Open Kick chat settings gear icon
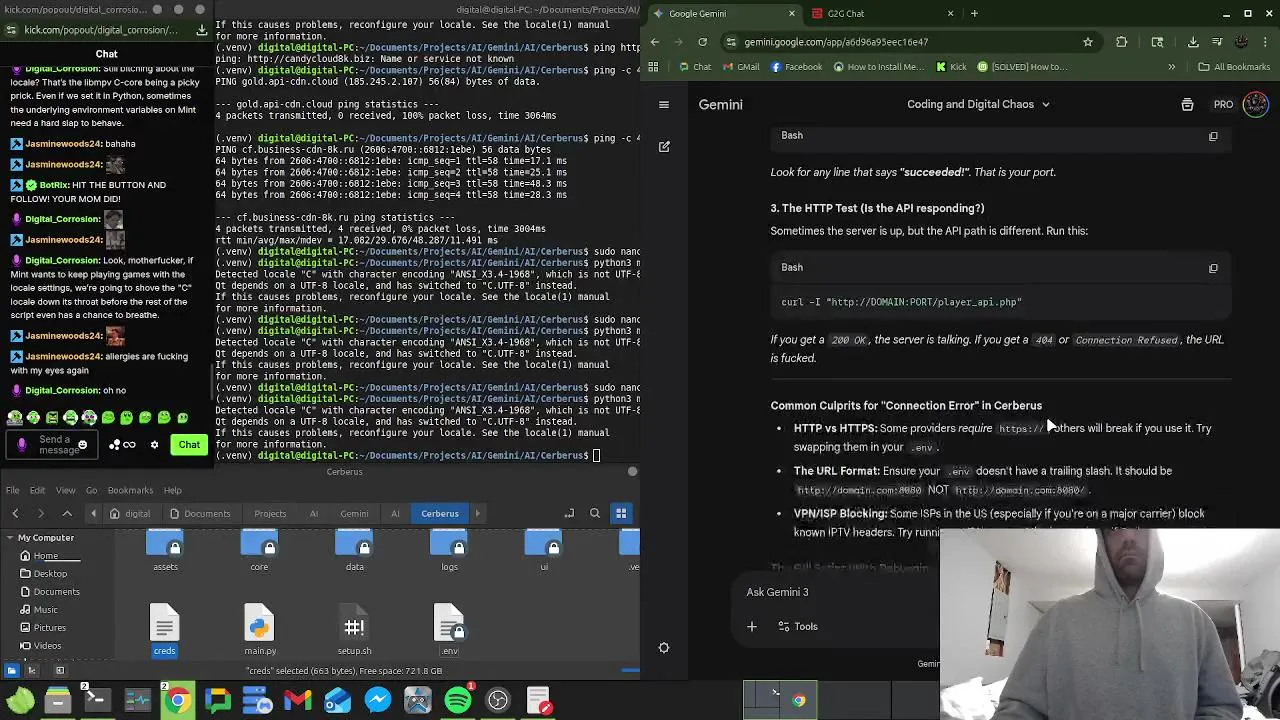The image size is (1280, 720). [x=154, y=445]
